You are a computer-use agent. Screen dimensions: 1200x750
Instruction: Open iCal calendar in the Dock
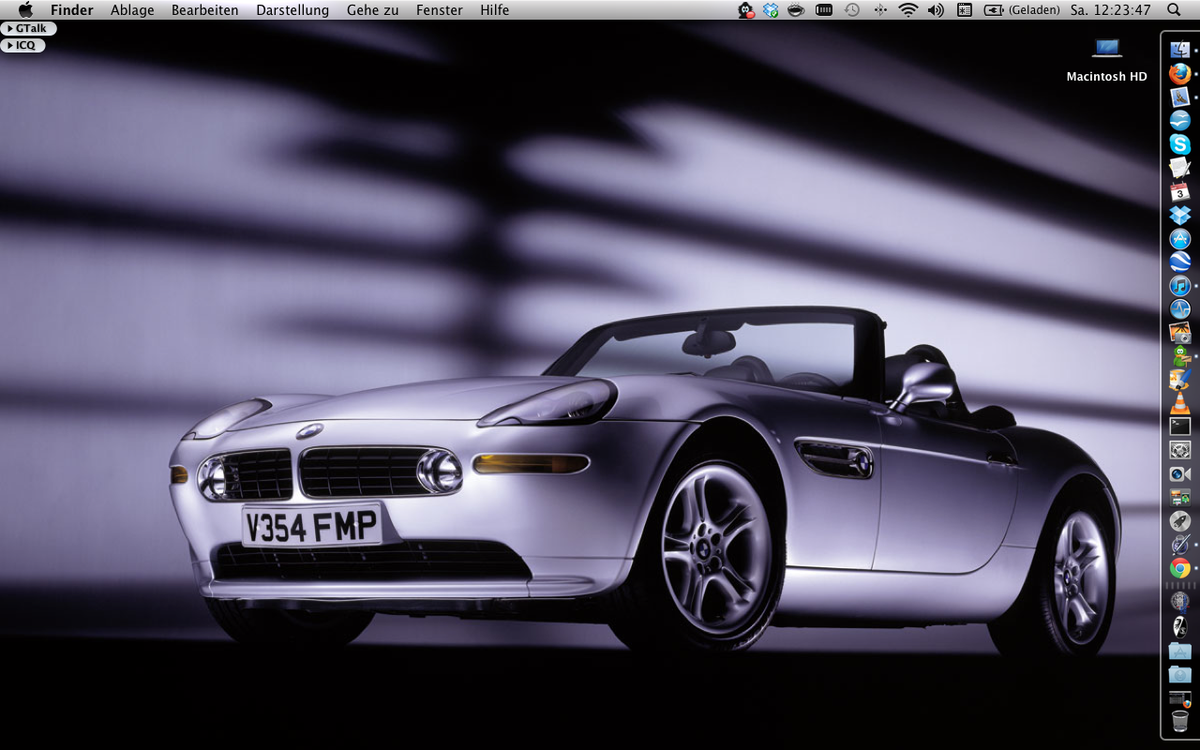coord(1180,191)
